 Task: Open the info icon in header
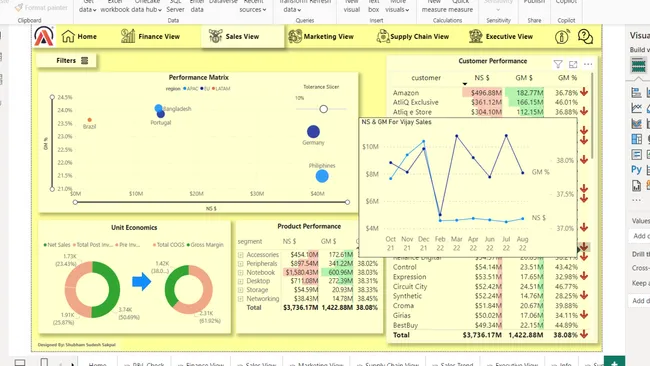click(x=562, y=36)
